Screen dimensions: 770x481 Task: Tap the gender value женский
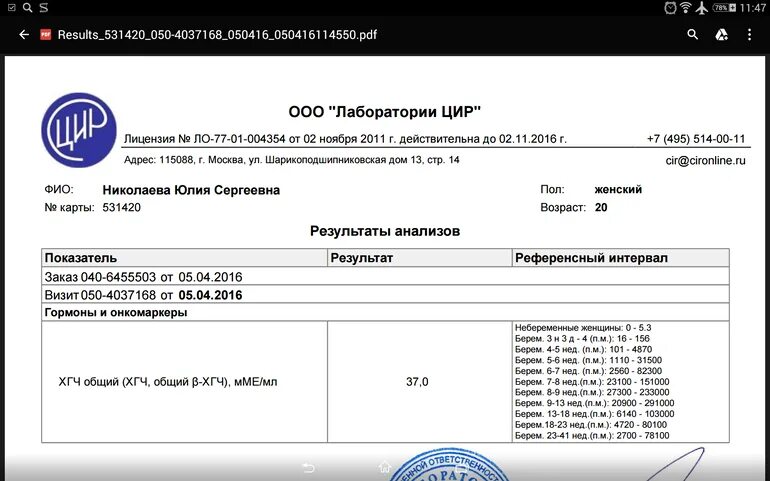coord(618,190)
